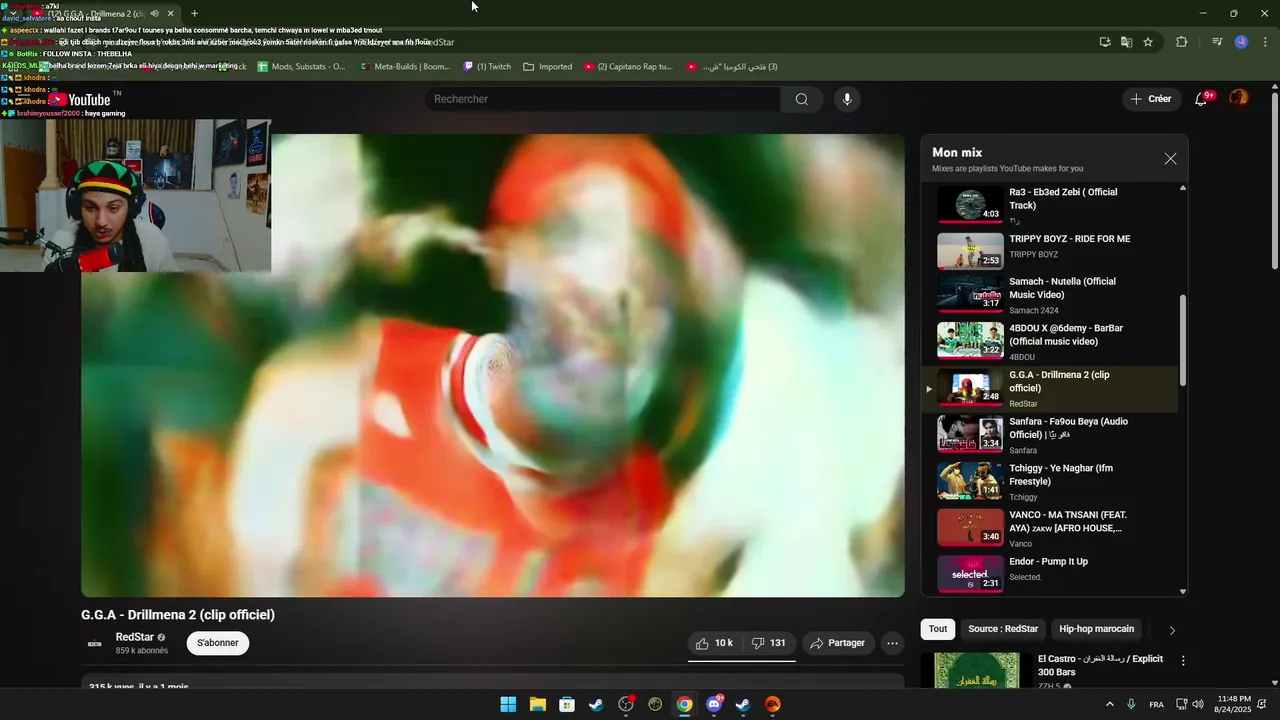
Task: Open Chrome media controls icon
Action: point(1217,42)
